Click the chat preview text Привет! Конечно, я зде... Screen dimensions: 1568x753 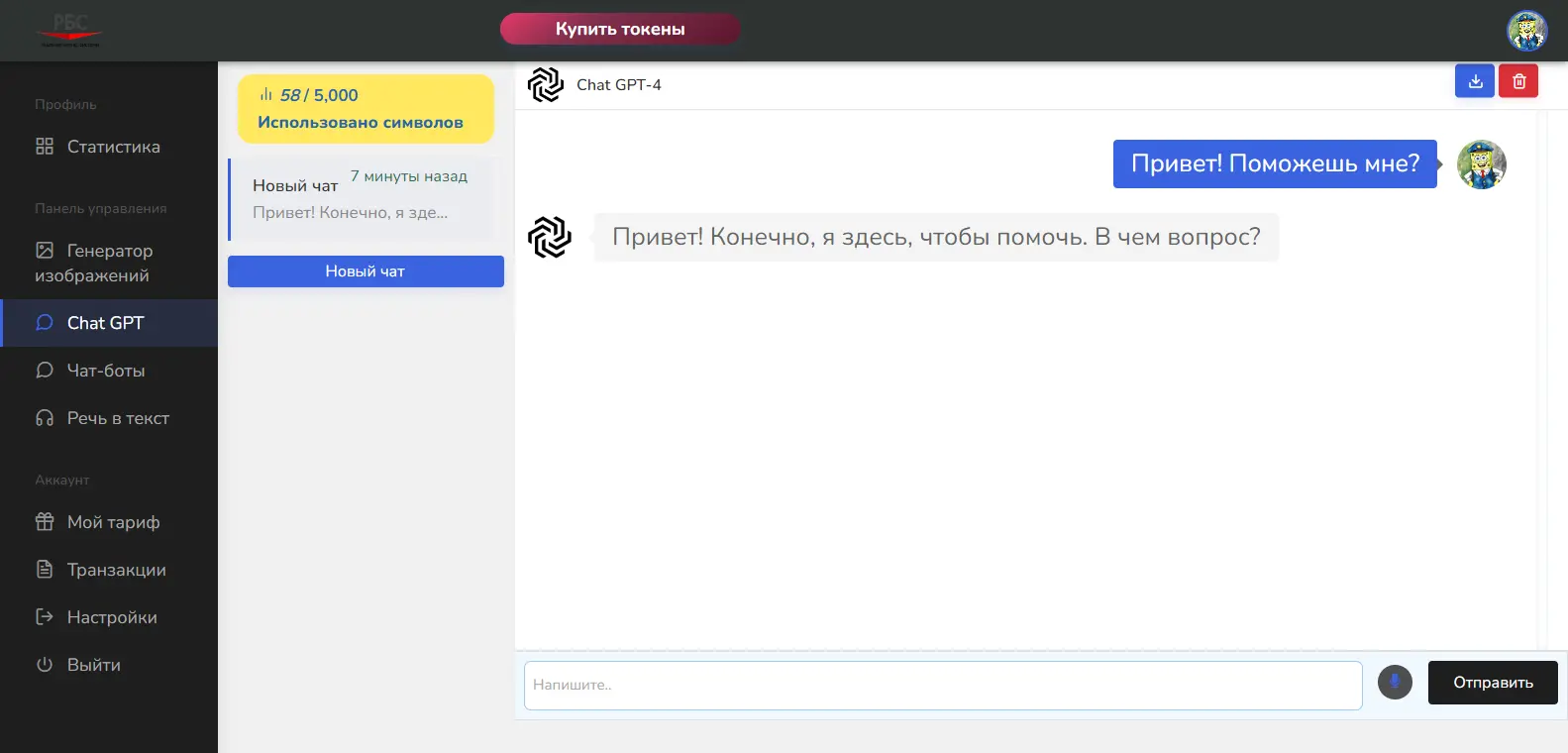coord(350,213)
